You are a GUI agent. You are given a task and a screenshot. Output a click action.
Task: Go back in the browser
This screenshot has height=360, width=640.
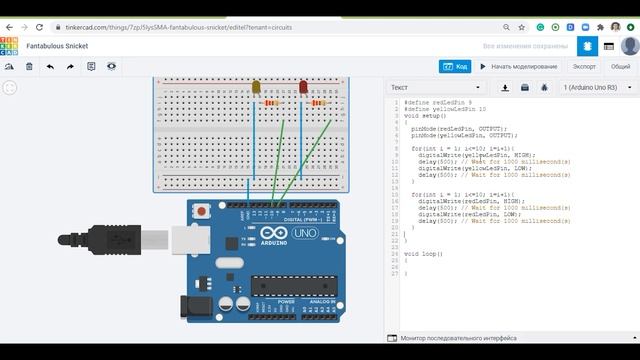point(9,27)
